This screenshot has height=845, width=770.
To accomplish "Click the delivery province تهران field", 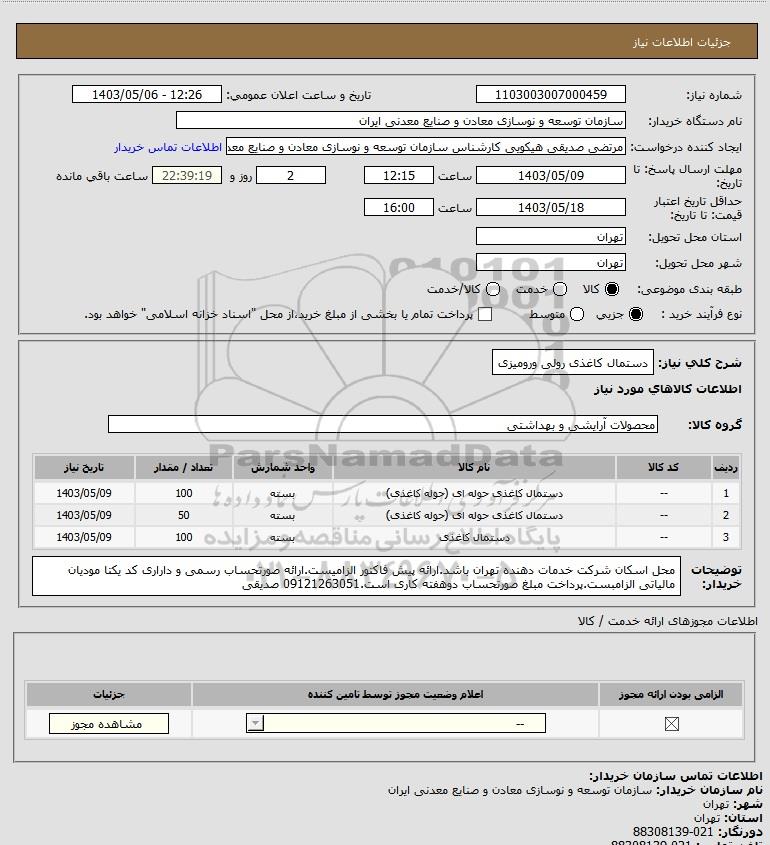I will (551, 237).
